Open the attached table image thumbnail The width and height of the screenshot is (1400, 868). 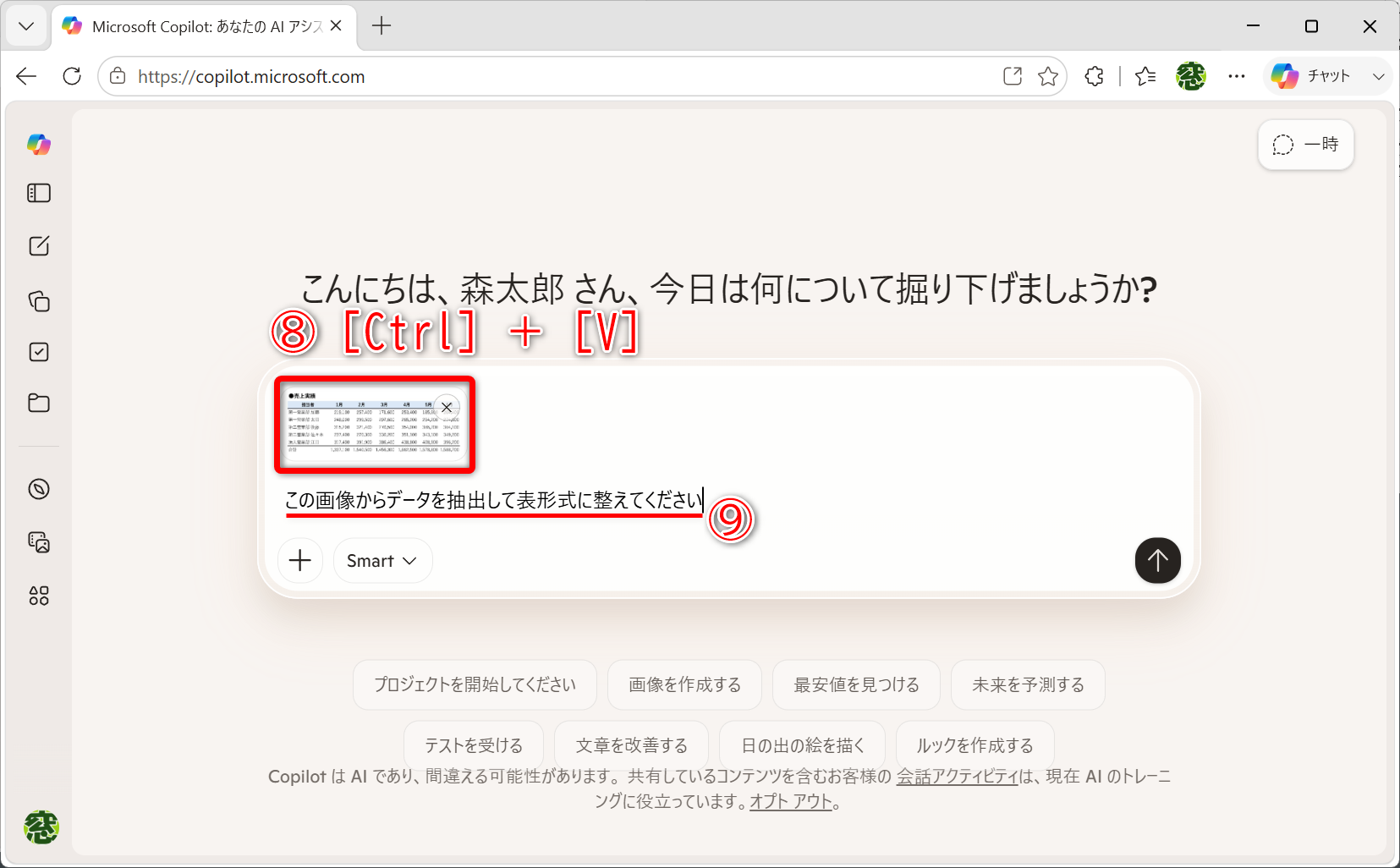click(374, 425)
